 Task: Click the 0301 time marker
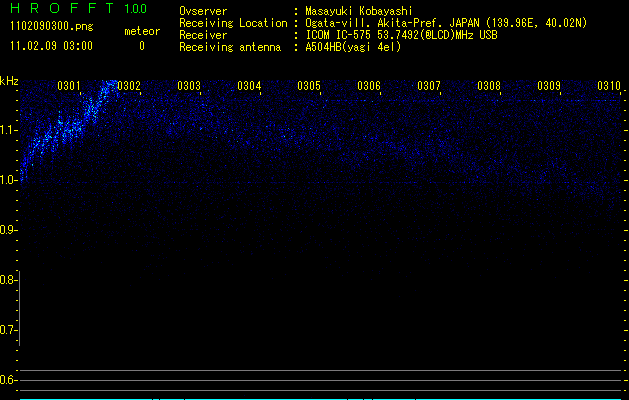69,86
